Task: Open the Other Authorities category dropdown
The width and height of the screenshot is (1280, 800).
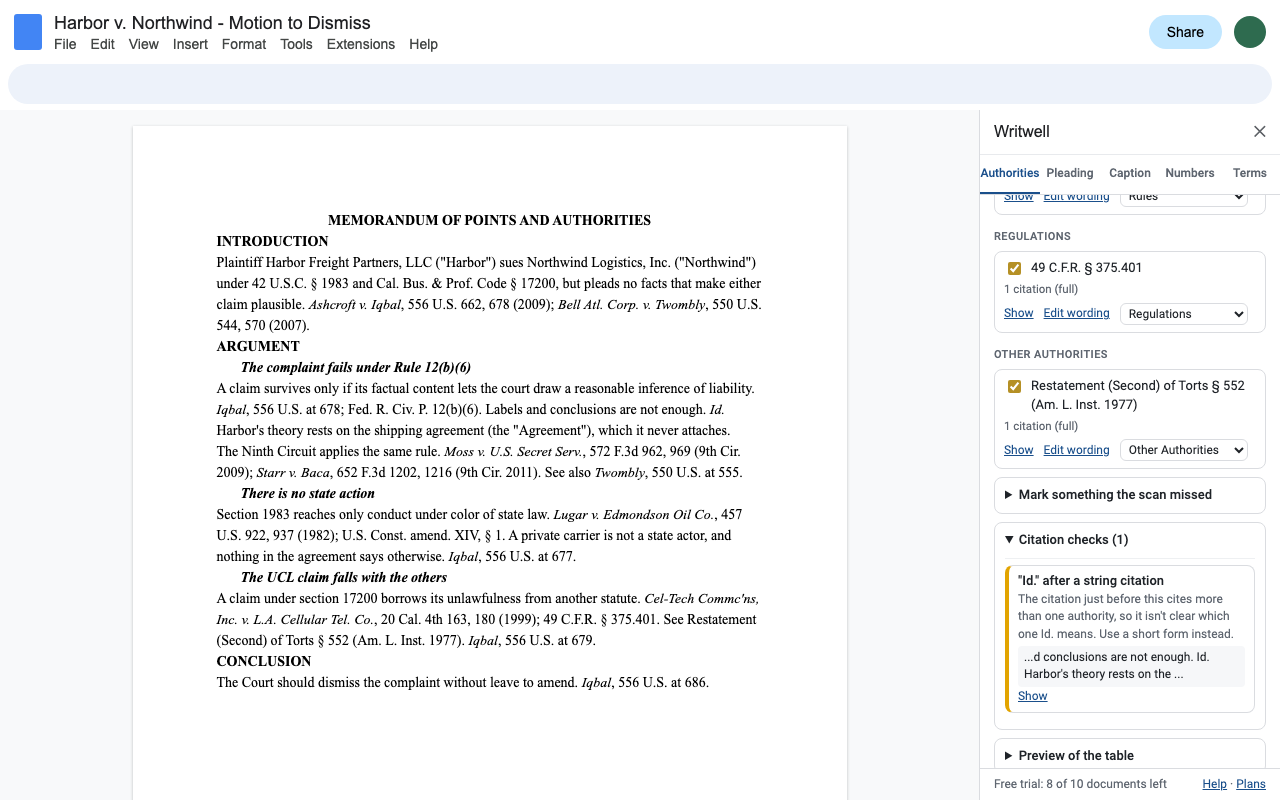Action: tap(1184, 450)
